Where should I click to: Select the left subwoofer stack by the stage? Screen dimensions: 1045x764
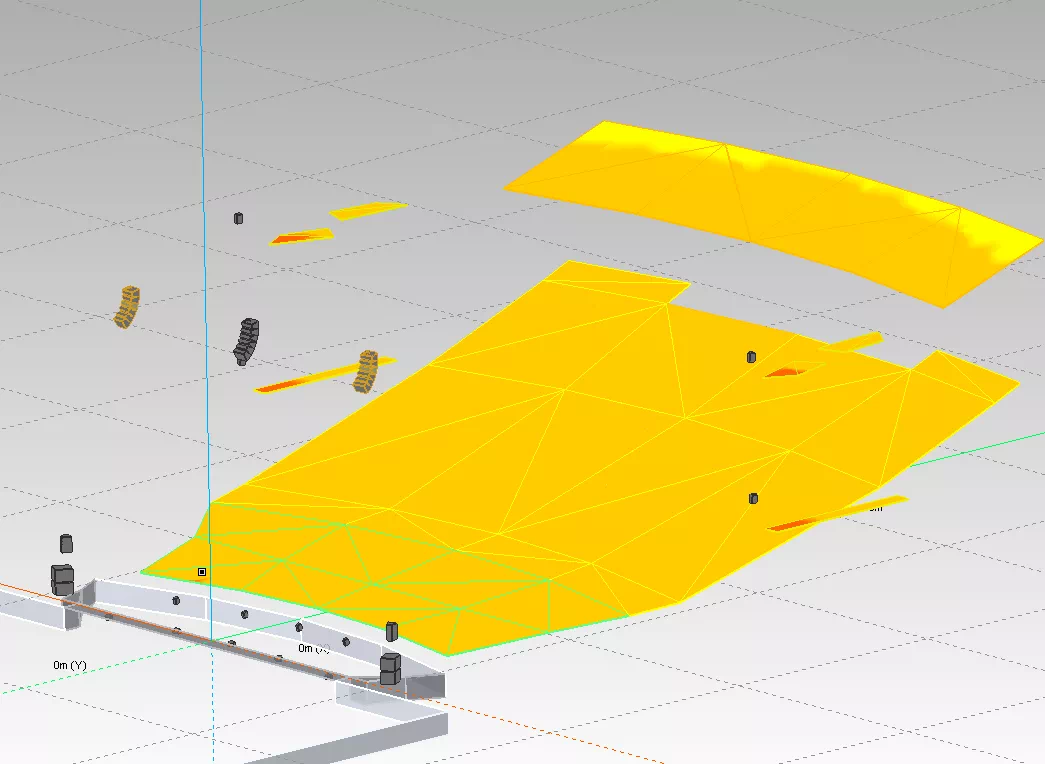[x=63, y=579]
